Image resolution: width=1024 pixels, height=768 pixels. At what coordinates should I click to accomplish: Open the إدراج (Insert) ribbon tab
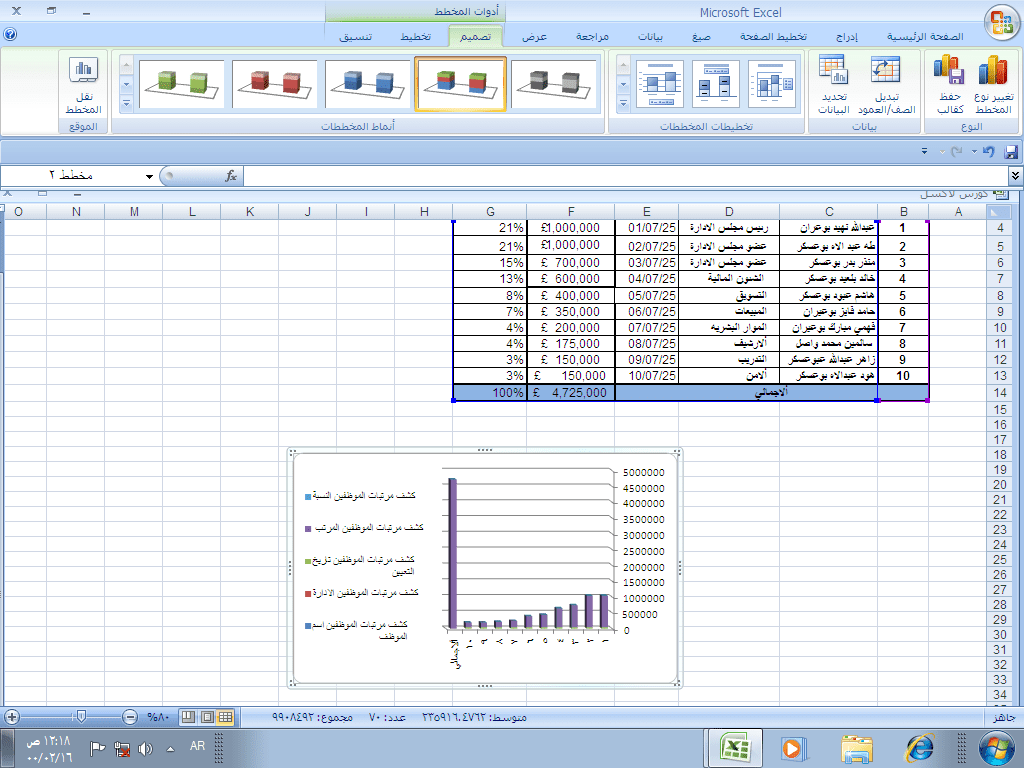click(x=846, y=37)
